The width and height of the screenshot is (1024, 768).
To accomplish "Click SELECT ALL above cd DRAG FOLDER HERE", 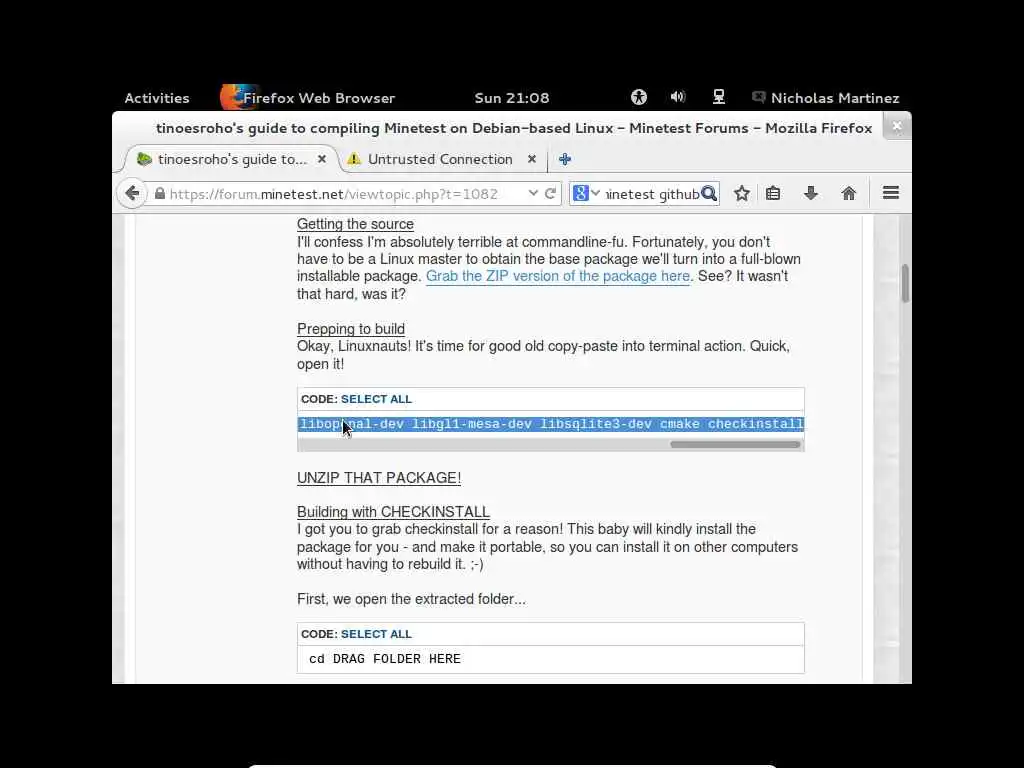I will pos(376,634).
